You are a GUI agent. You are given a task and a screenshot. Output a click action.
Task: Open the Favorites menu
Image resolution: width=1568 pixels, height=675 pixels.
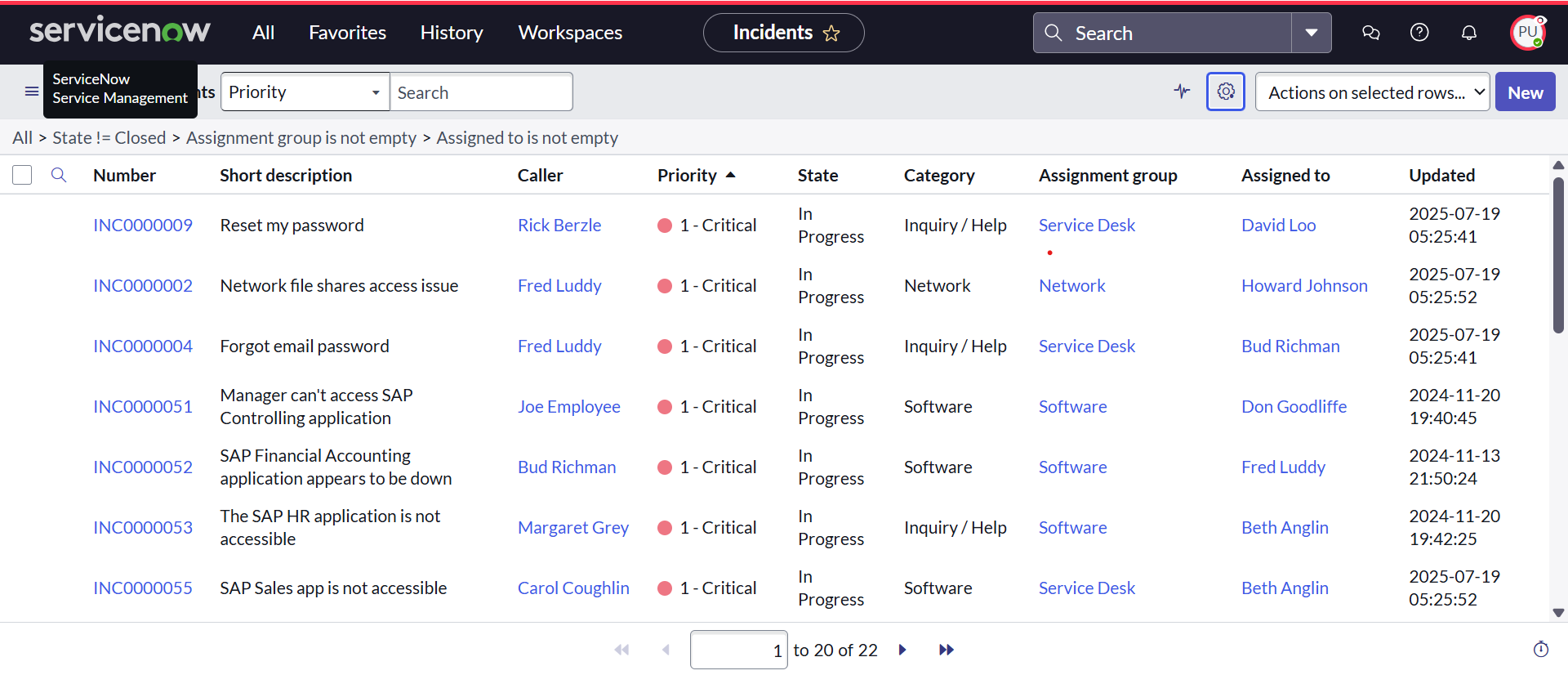tap(347, 33)
